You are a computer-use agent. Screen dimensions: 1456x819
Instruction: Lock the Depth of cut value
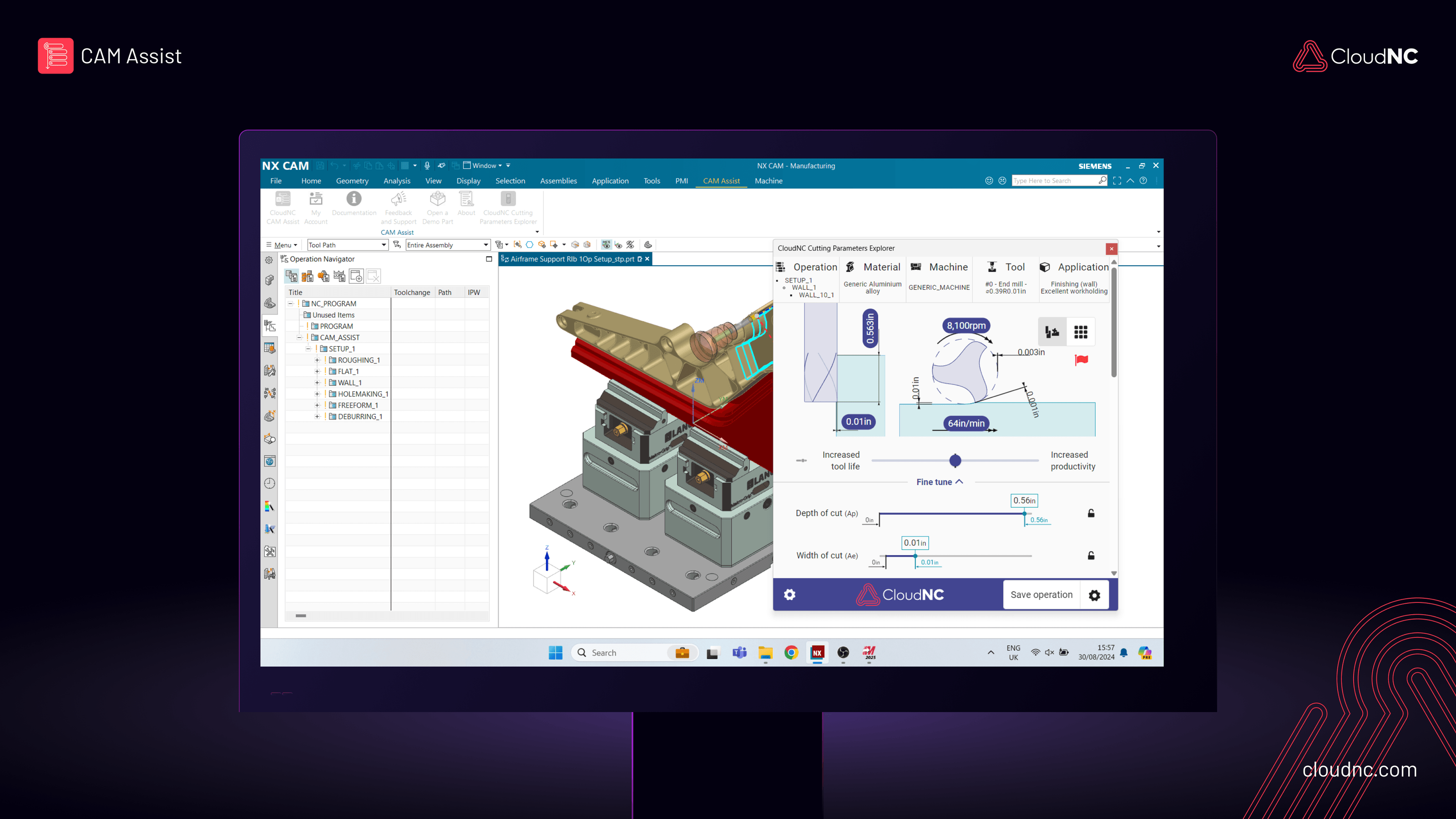pyautogui.click(x=1091, y=513)
